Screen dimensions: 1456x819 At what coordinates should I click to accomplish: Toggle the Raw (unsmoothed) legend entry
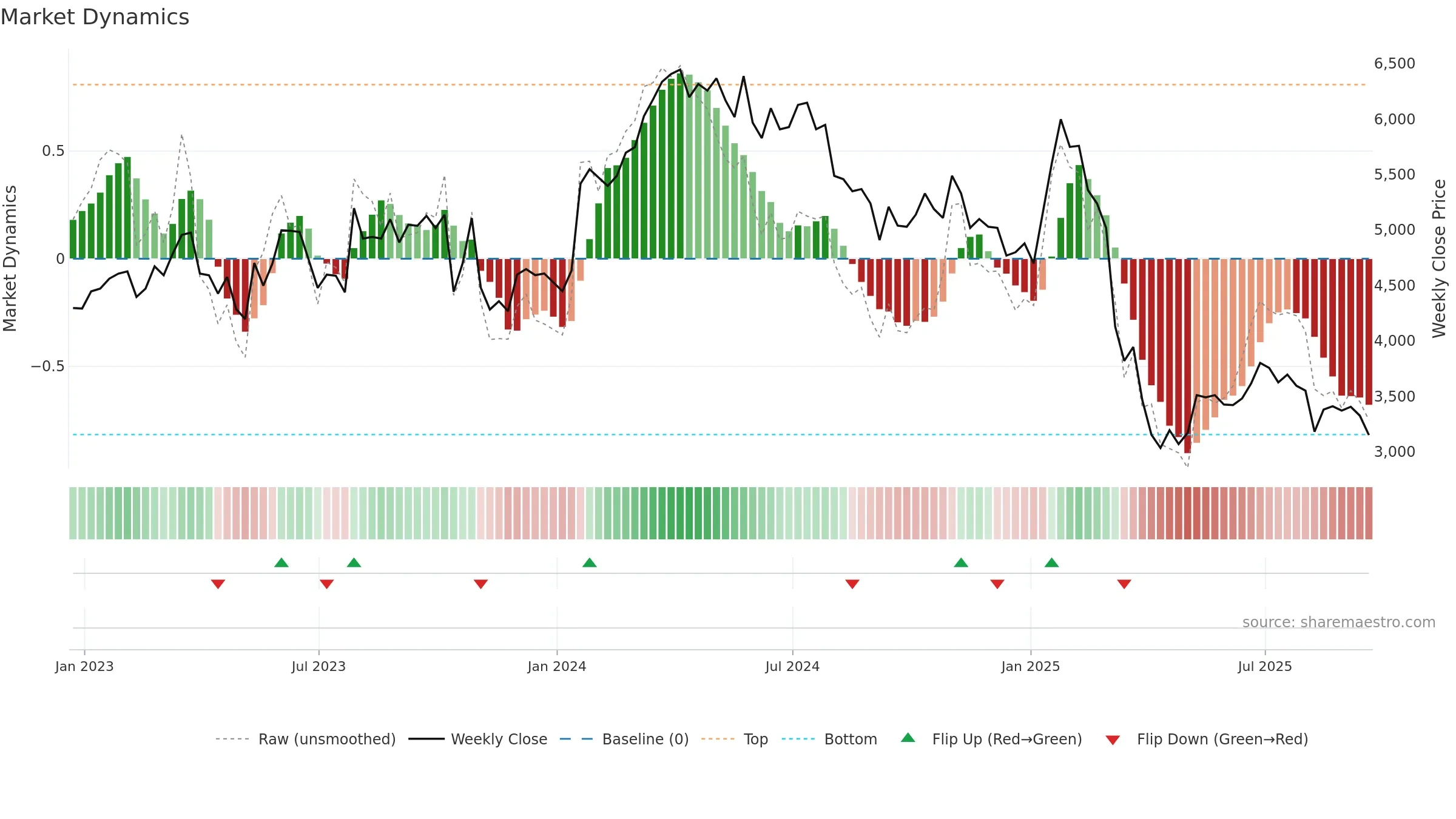[x=327, y=739]
